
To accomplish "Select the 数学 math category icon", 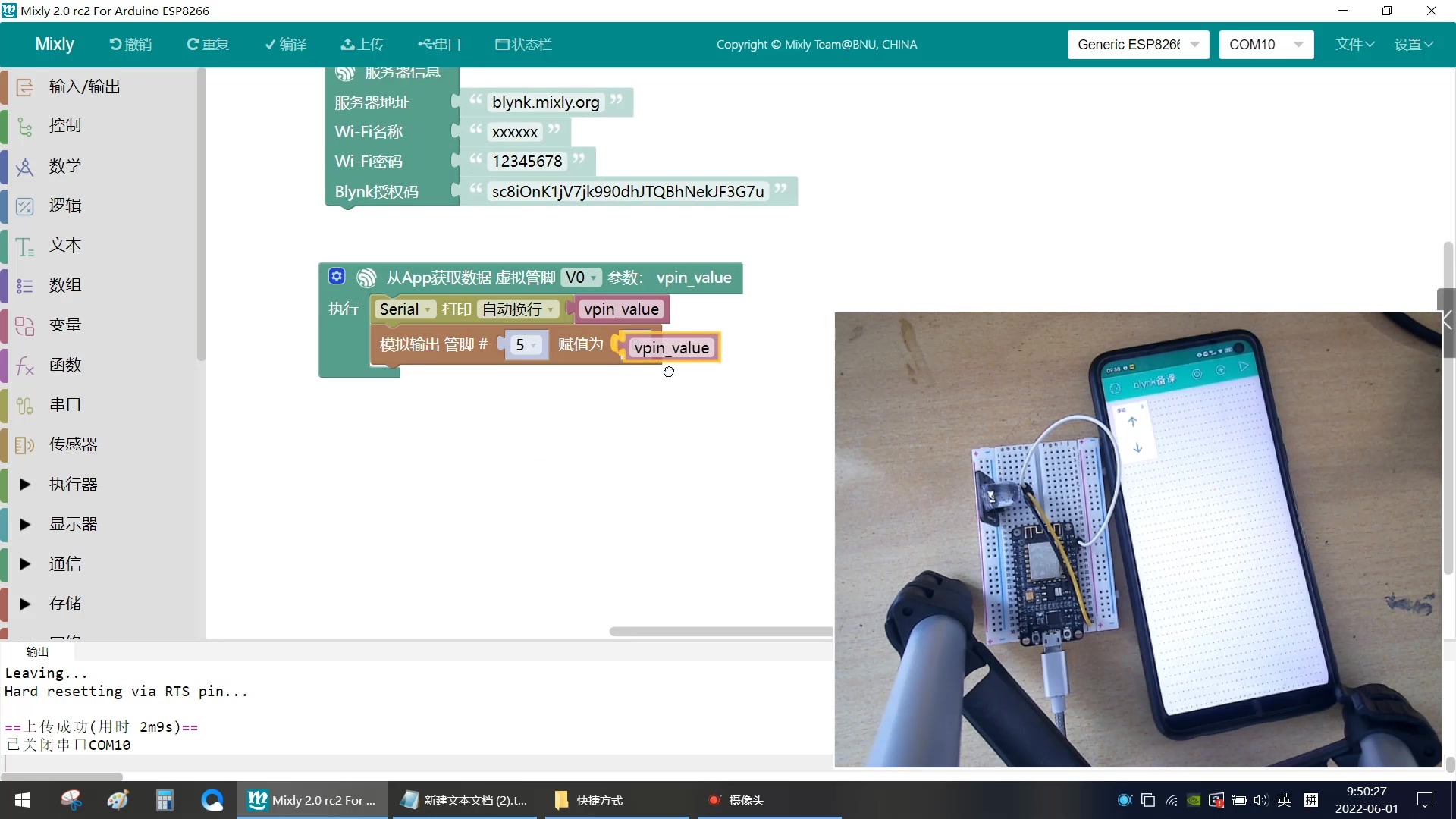I will coord(25,166).
